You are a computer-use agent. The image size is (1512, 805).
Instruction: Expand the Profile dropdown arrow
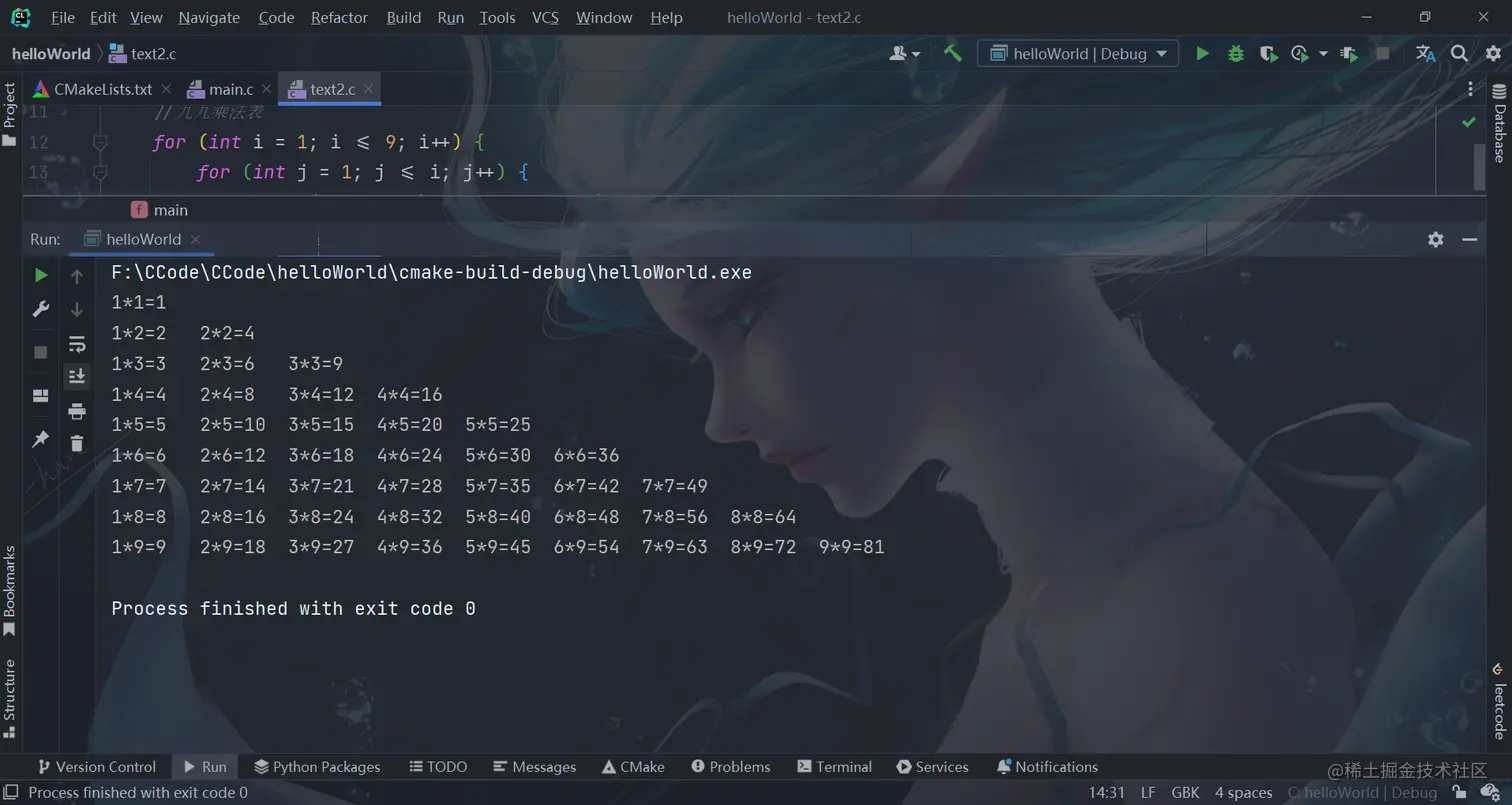tap(1323, 53)
